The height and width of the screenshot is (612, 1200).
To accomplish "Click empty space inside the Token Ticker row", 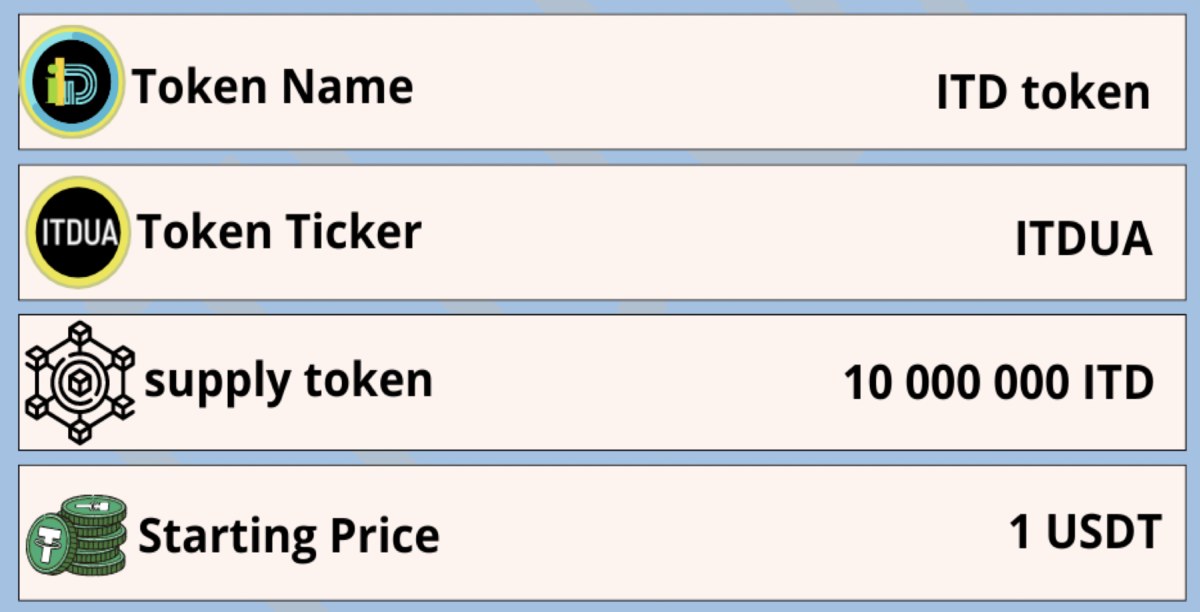I will point(700,232).
